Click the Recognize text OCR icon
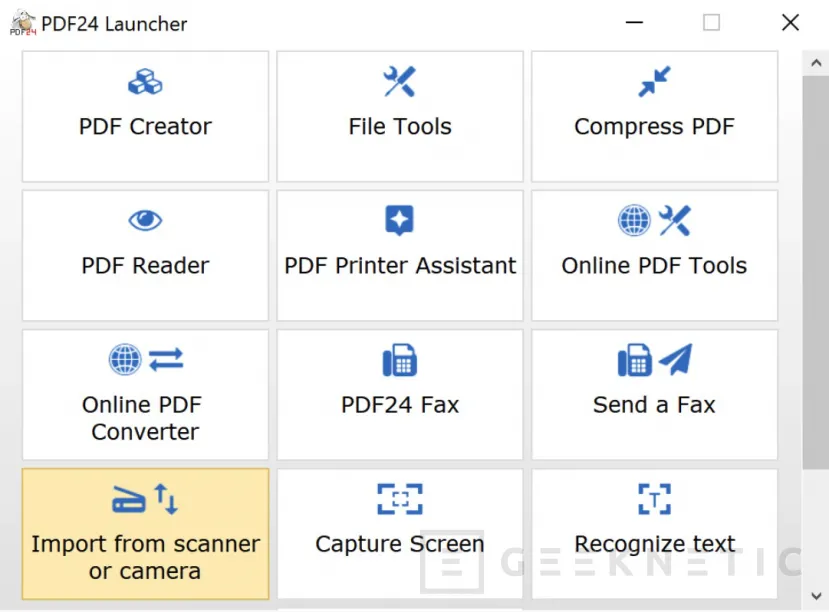 655,499
